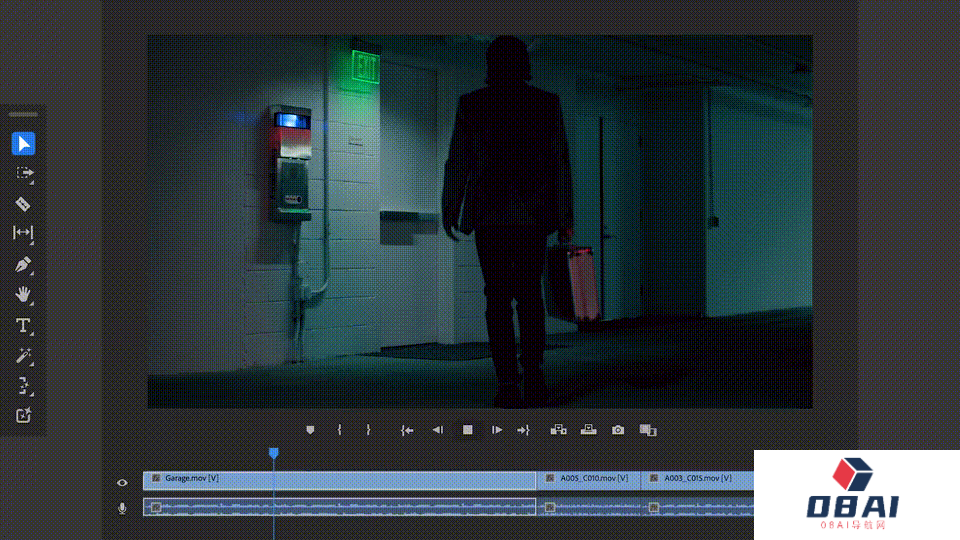Add a marker with the marker button
Viewport: 960px width, 540px height.
point(310,430)
